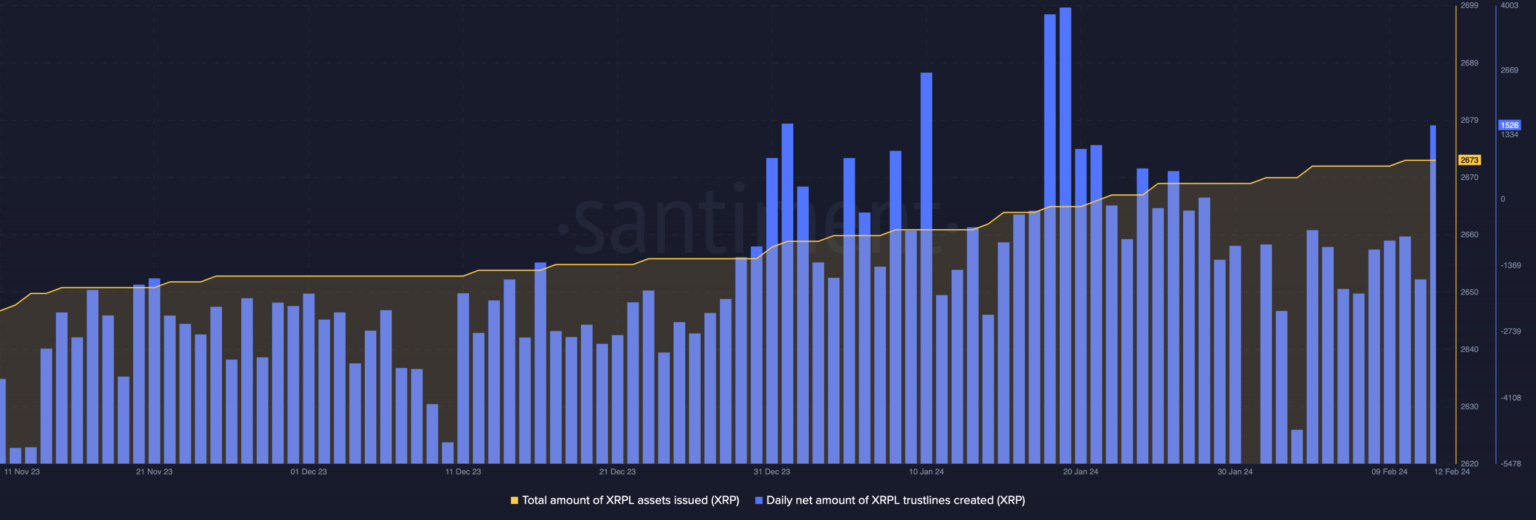The height and width of the screenshot is (520, 1536).
Task: Click the 2620 tick on the yellow axis
Action: click(x=1469, y=464)
